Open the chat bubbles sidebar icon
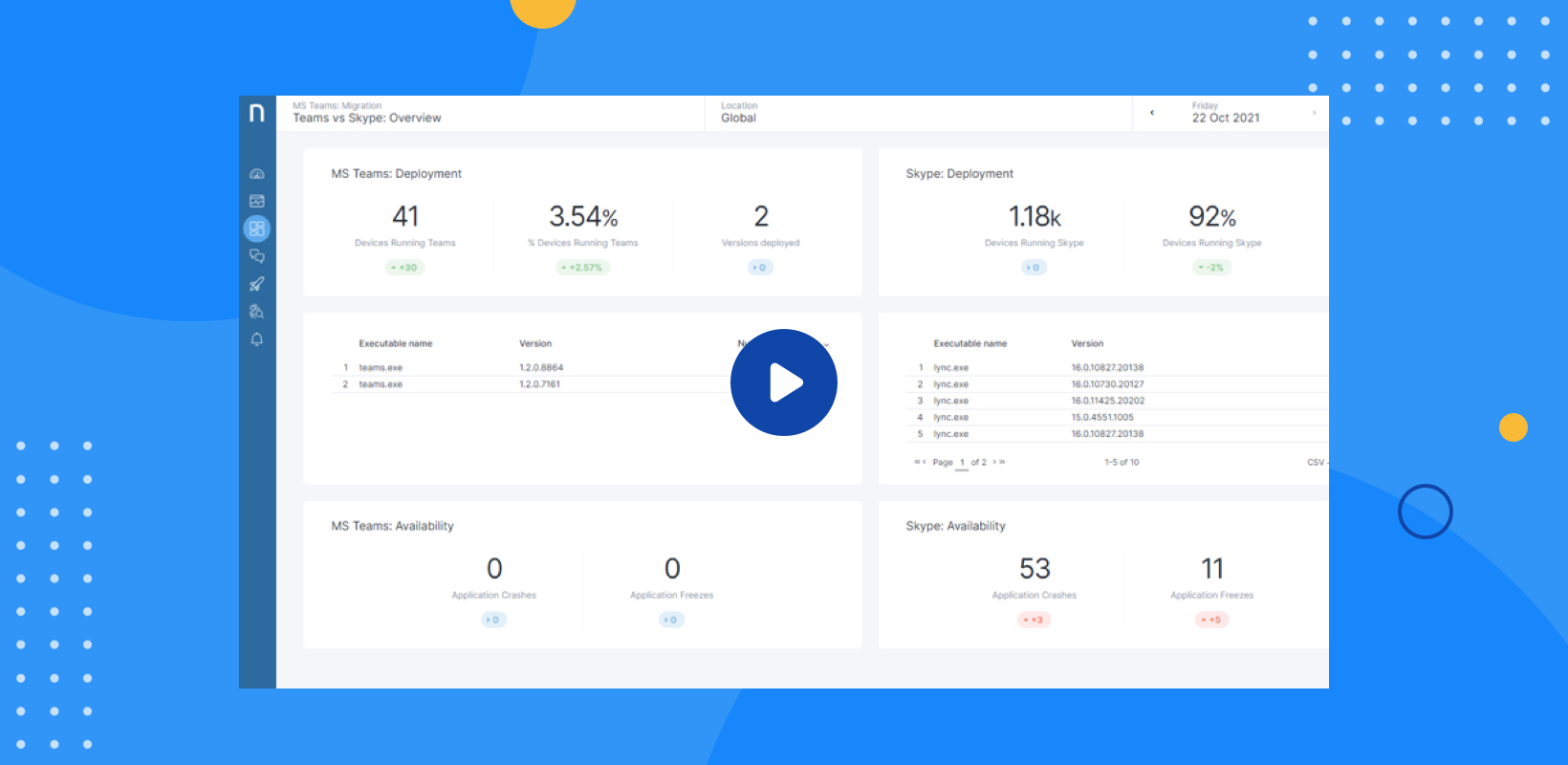The height and width of the screenshot is (765, 1568). point(256,256)
